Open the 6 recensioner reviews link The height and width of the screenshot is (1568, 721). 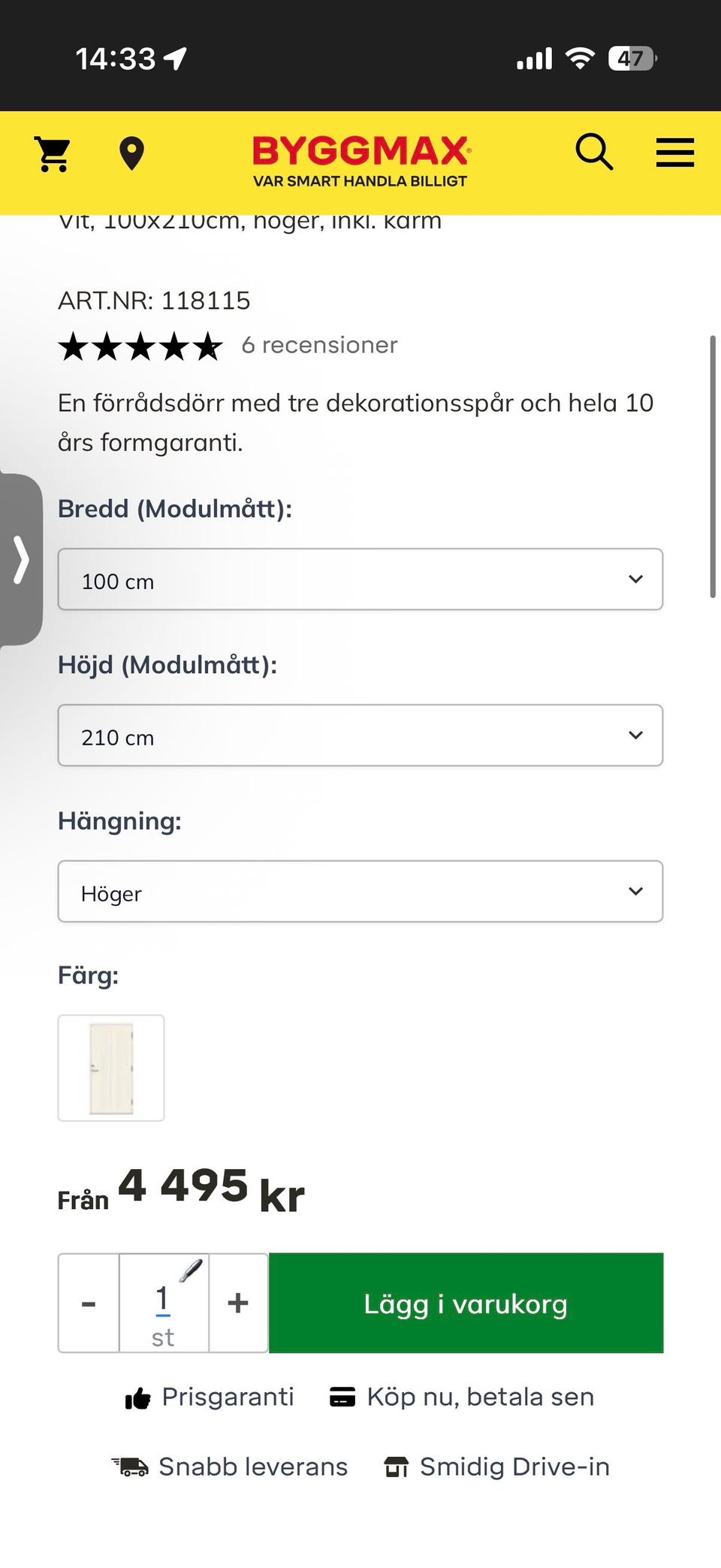point(319,345)
